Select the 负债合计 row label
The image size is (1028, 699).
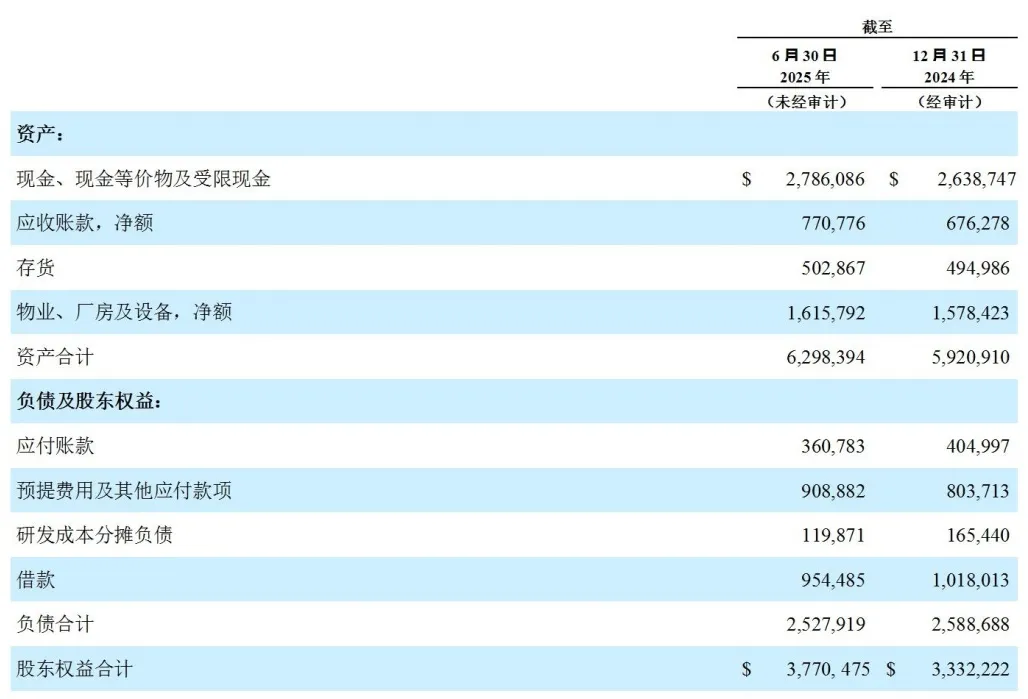tap(55, 624)
